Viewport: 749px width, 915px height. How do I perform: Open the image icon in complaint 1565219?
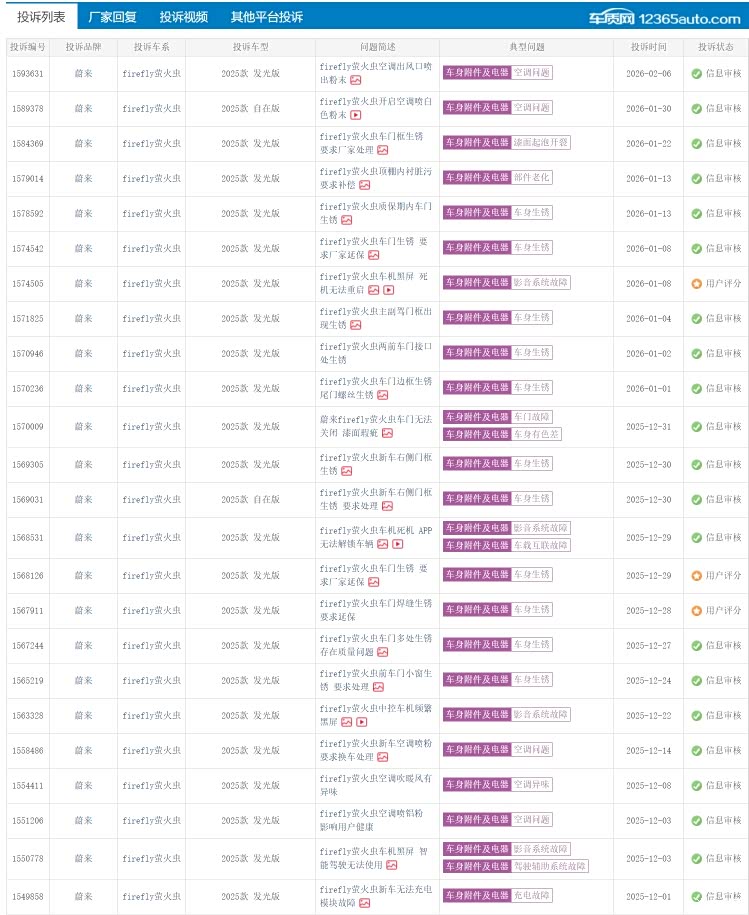coord(379,687)
